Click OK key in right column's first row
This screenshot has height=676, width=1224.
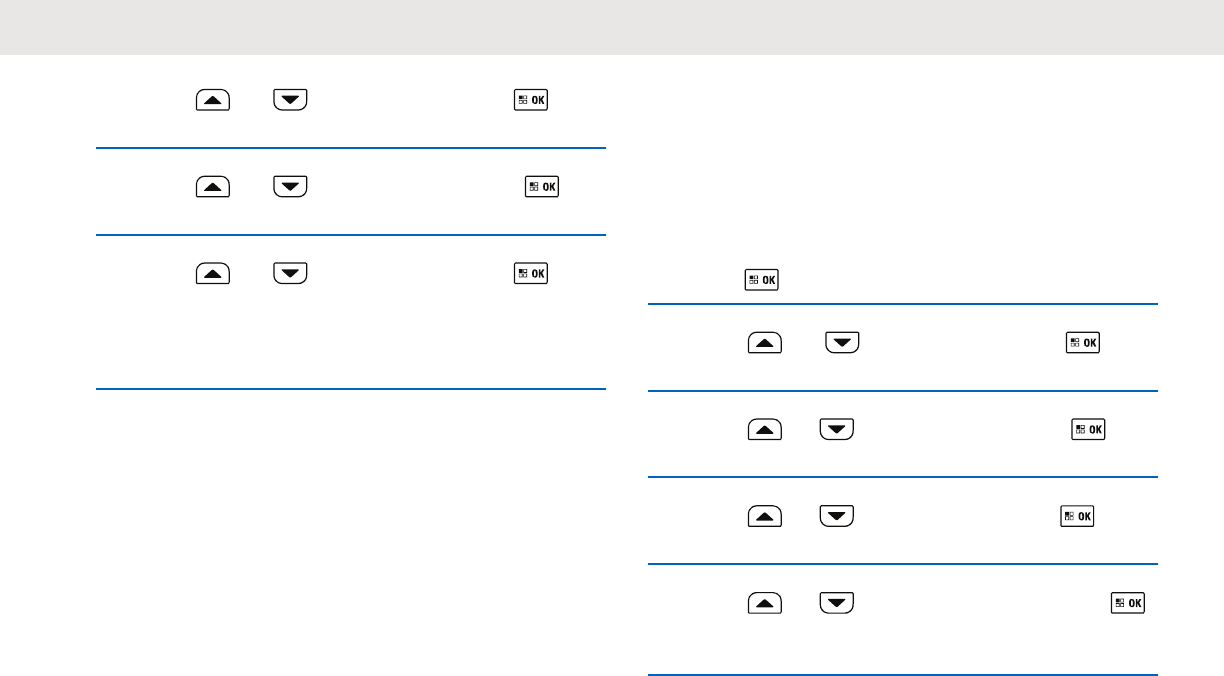(1084, 343)
